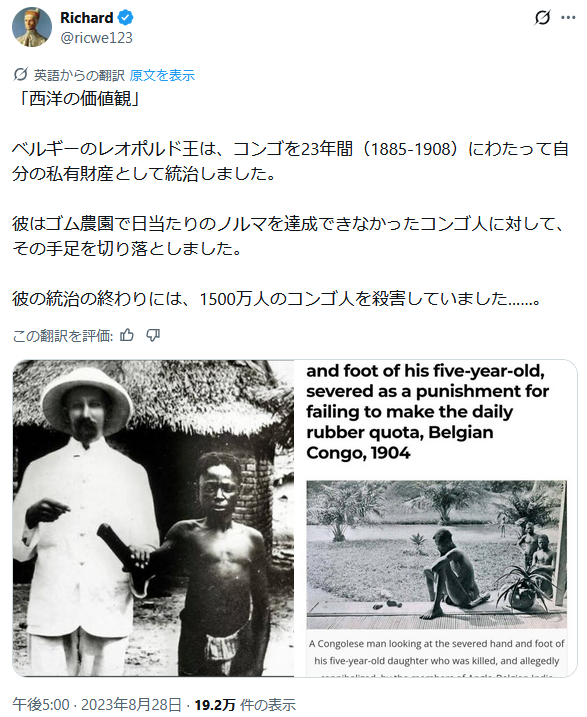This screenshot has width=587, height=717.
Task: Click translation icon beside 英語からの翻訳
Action: (x=20, y=74)
